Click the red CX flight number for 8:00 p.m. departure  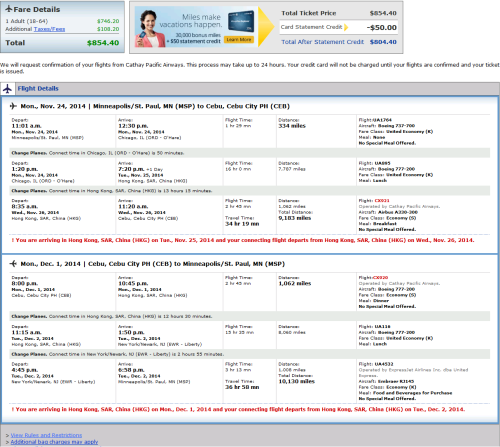(x=381, y=277)
